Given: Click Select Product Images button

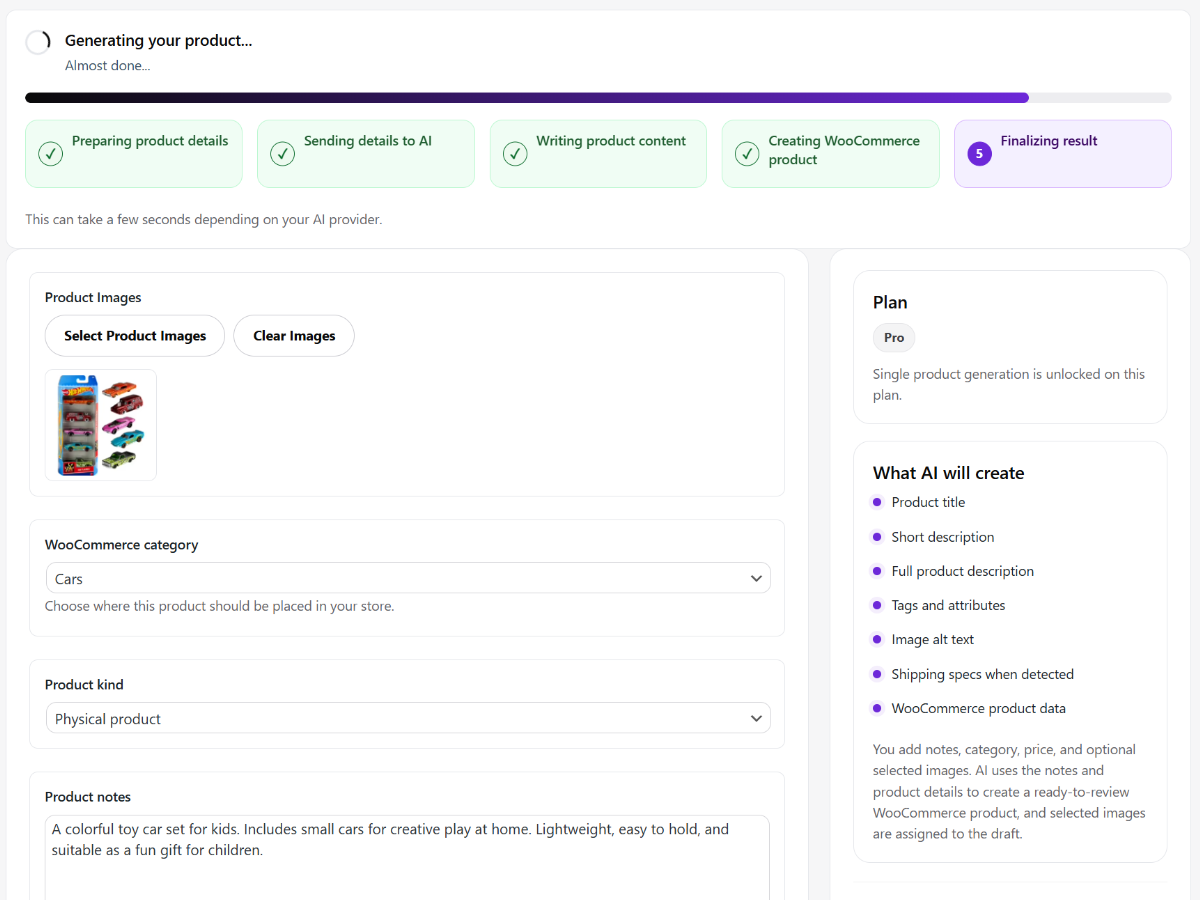Looking at the screenshot, I should click(x=135, y=336).
